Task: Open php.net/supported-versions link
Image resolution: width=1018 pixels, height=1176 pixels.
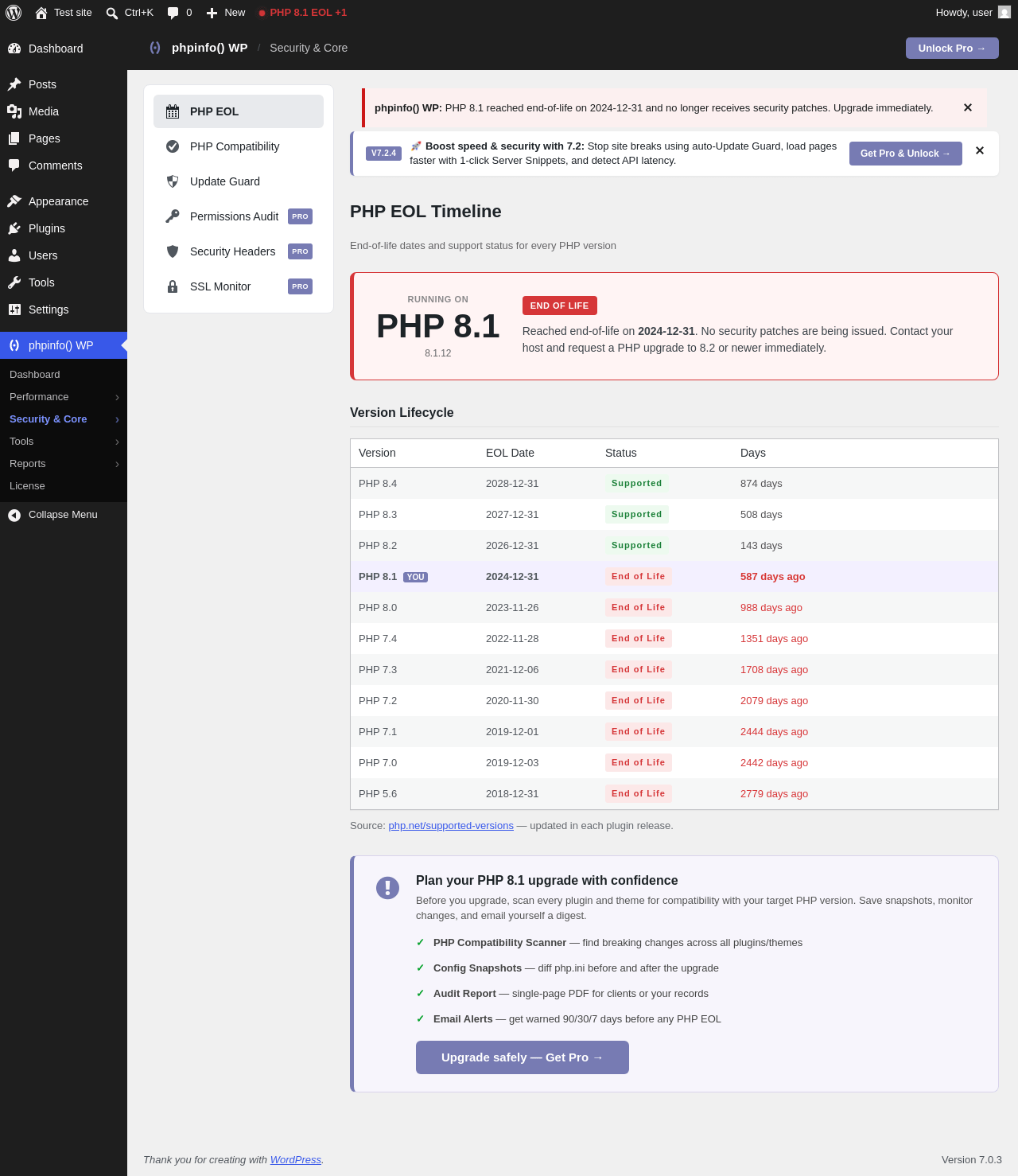Action: pos(451,826)
